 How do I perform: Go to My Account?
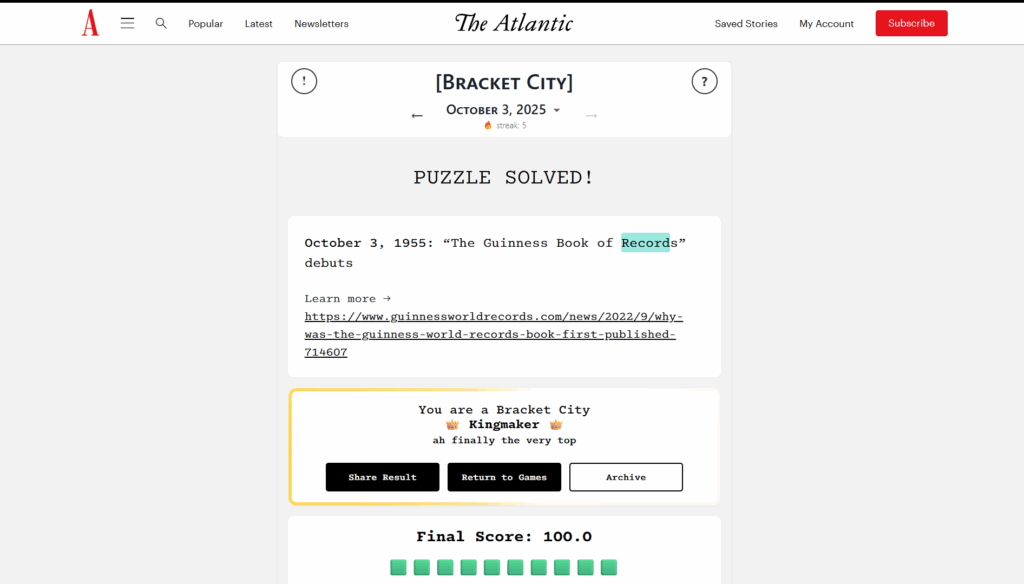826,23
